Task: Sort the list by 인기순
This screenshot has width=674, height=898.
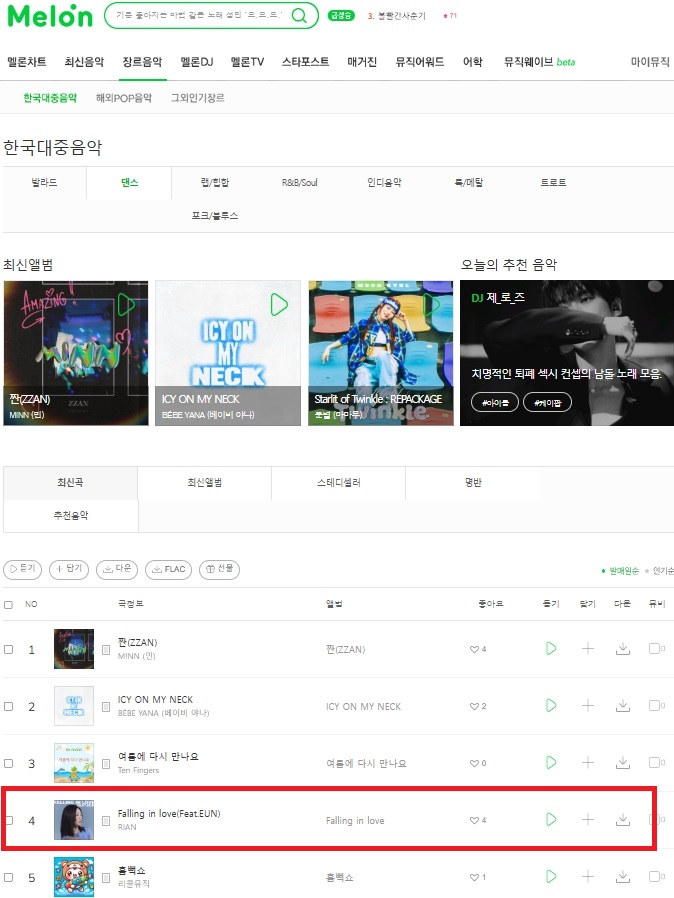Action: coord(660,571)
